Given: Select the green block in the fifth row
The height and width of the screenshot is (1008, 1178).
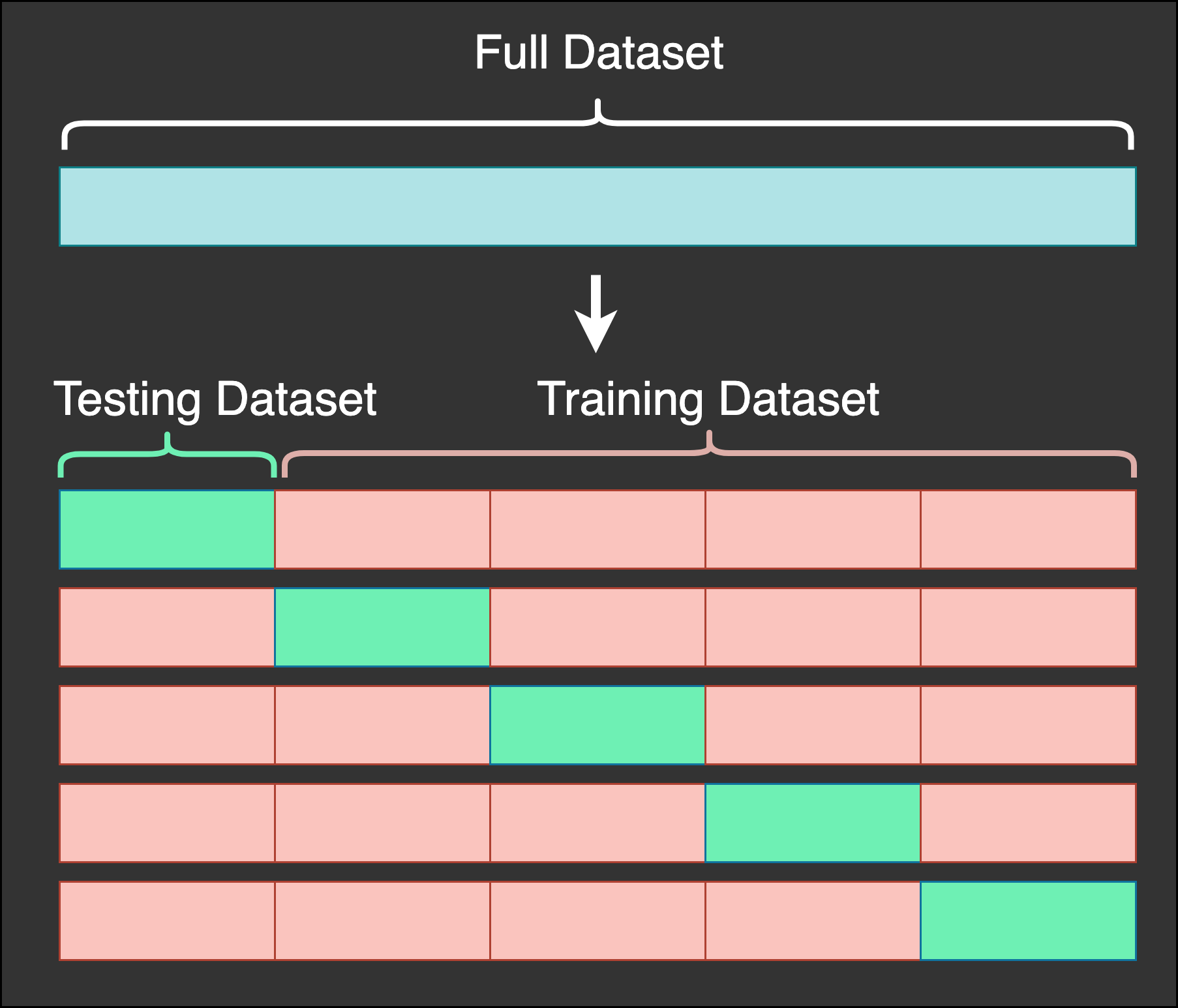Looking at the screenshot, I should 1028,921.
